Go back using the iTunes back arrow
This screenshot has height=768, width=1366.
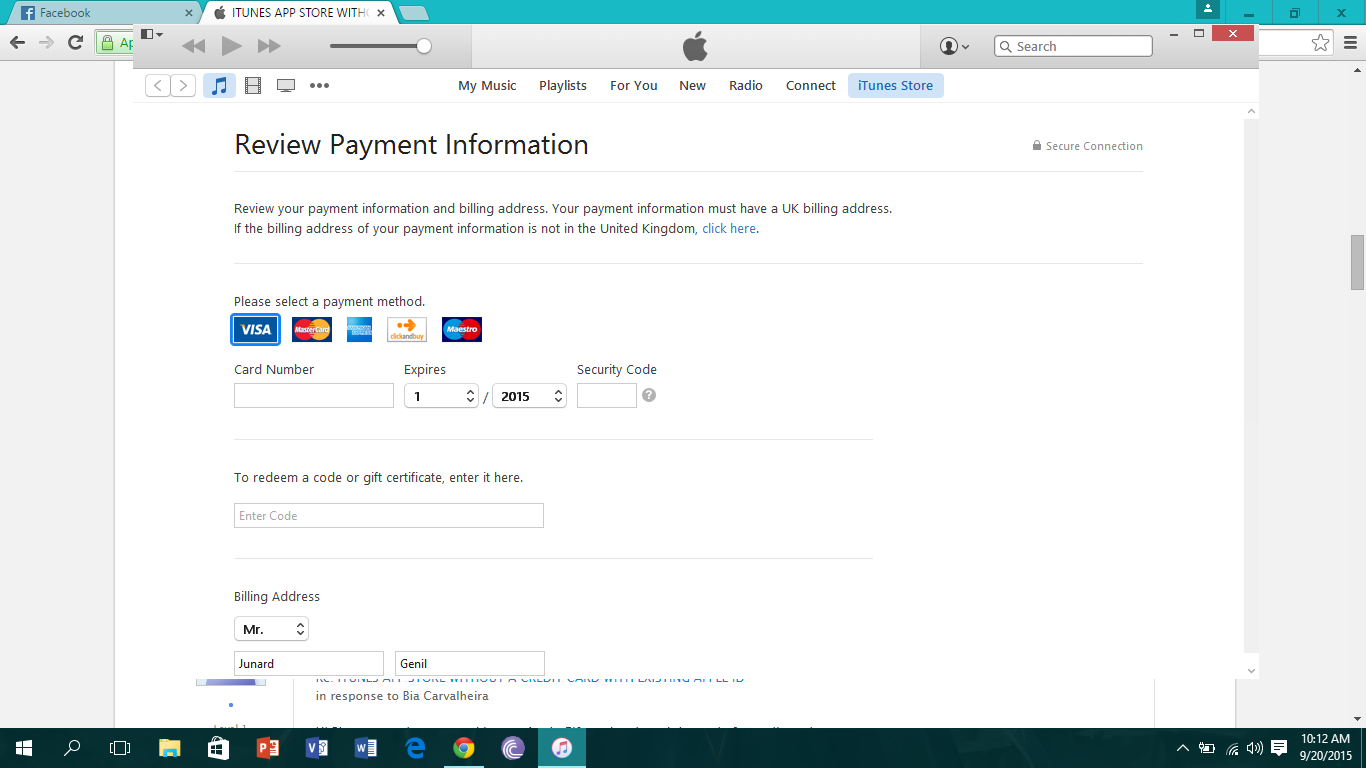point(158,86)
